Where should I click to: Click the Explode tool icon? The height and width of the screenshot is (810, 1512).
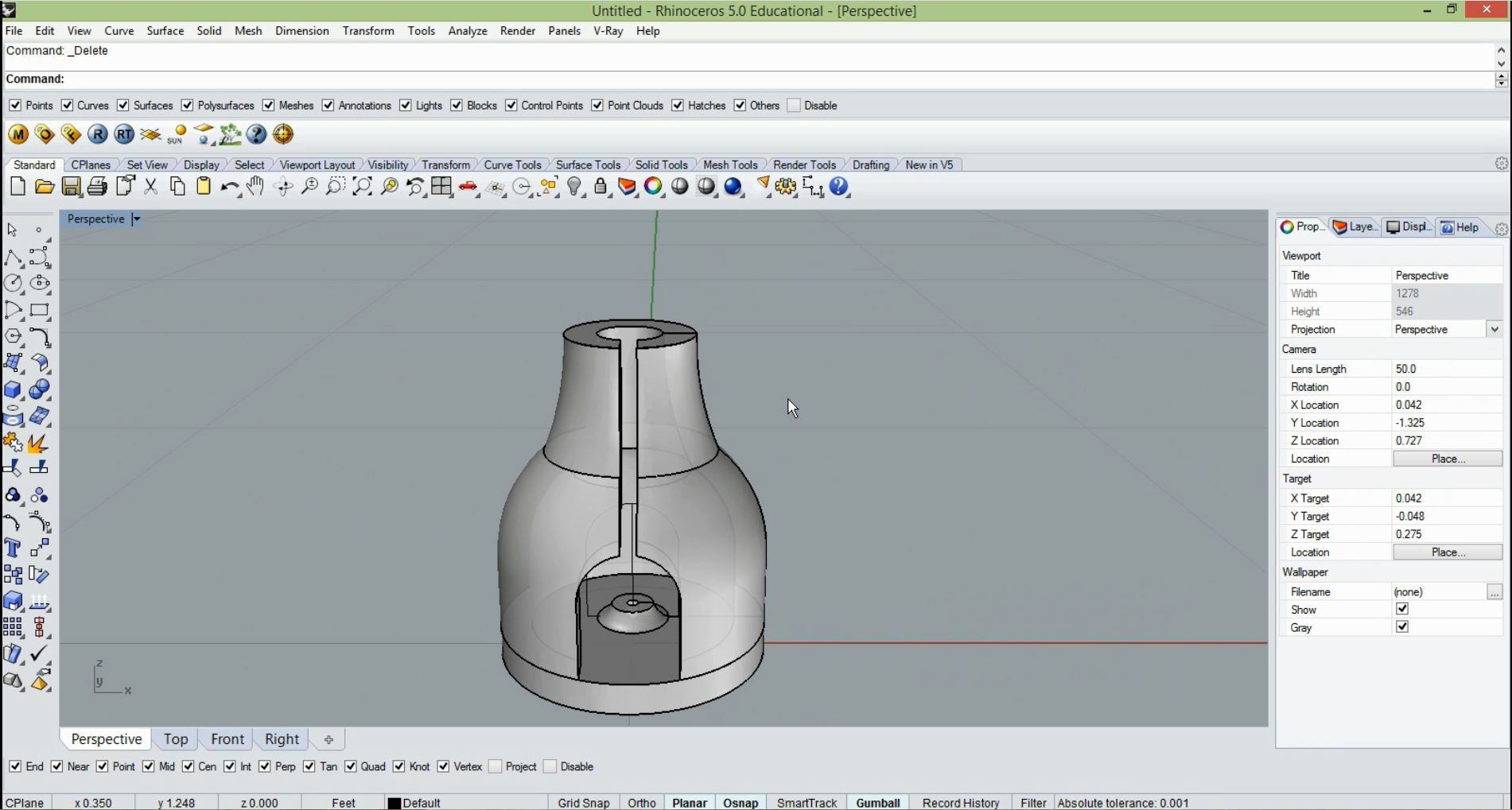tap(37, 443)
